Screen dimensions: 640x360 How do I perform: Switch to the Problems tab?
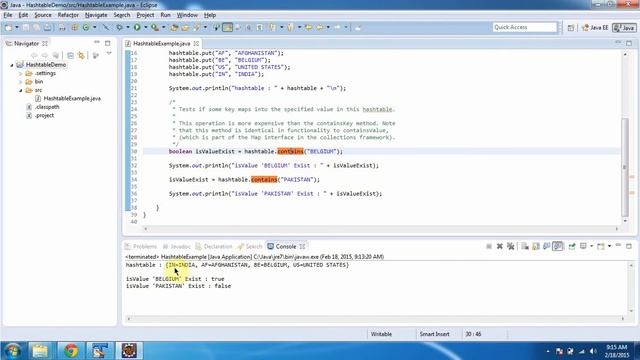coord(141,247)
